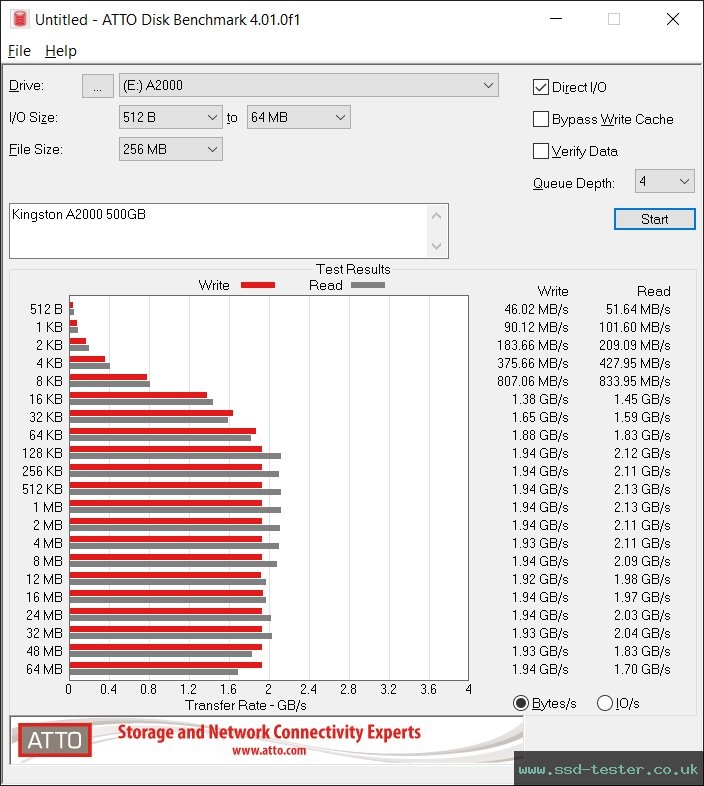
Task: Click the 48 MB row label
Action: click(44, 651)
